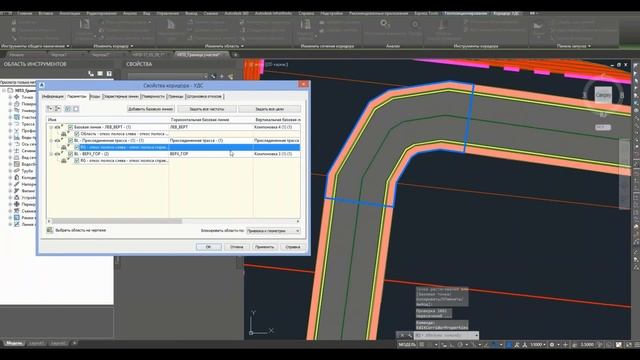Click the region icon of the selected RG row

click(x=64, y=147)
